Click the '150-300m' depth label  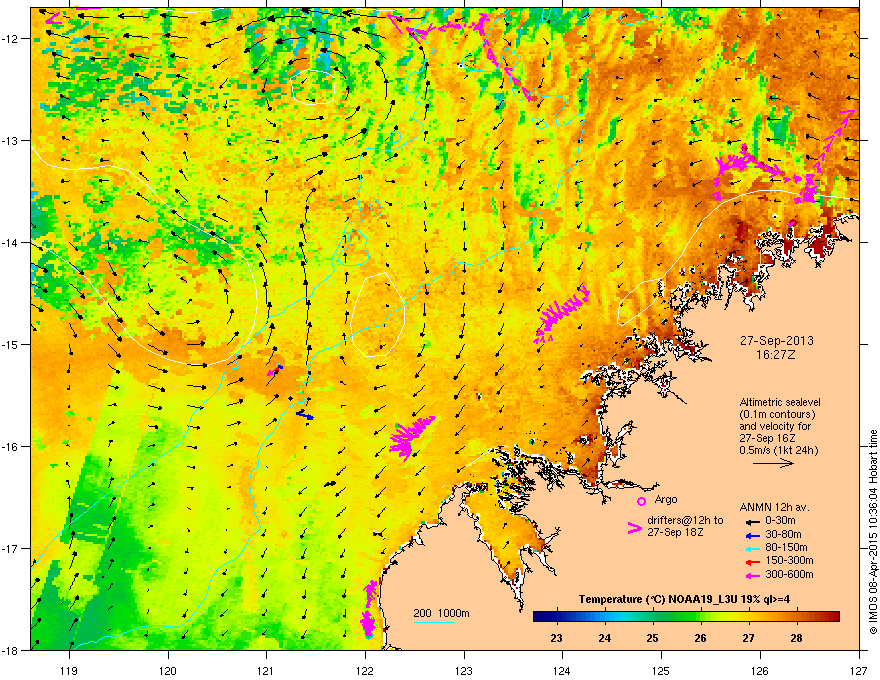coord(789,560)
